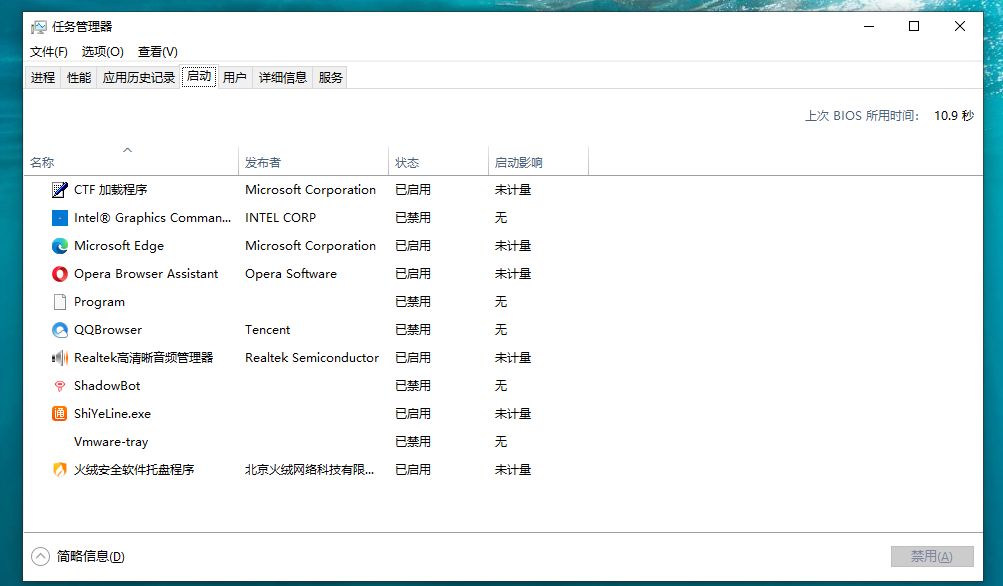
Task: Select the Intel® Graphics Comman... entry
Action: (152, 218)
